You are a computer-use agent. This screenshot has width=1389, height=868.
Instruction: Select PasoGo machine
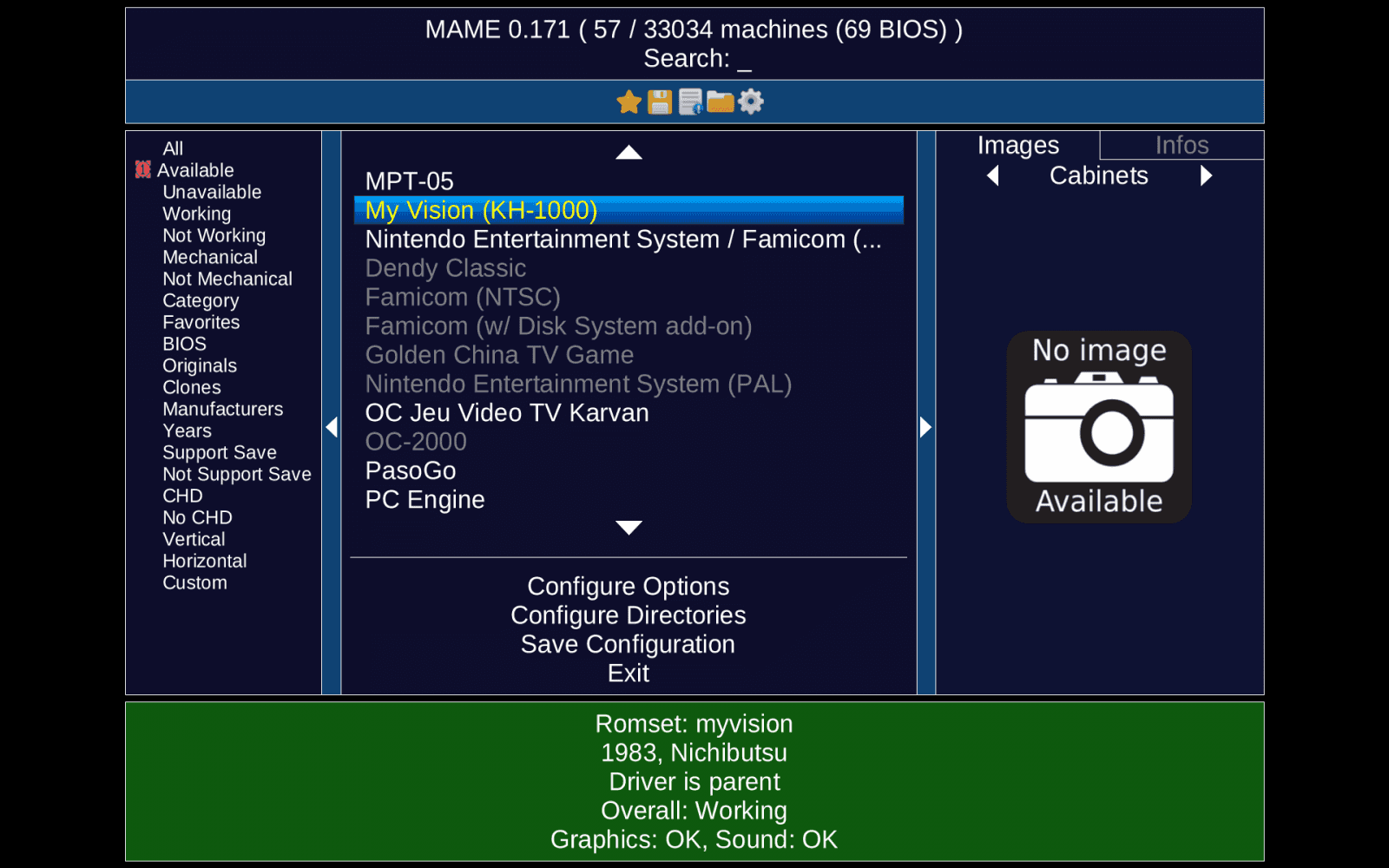coord(629,470)
